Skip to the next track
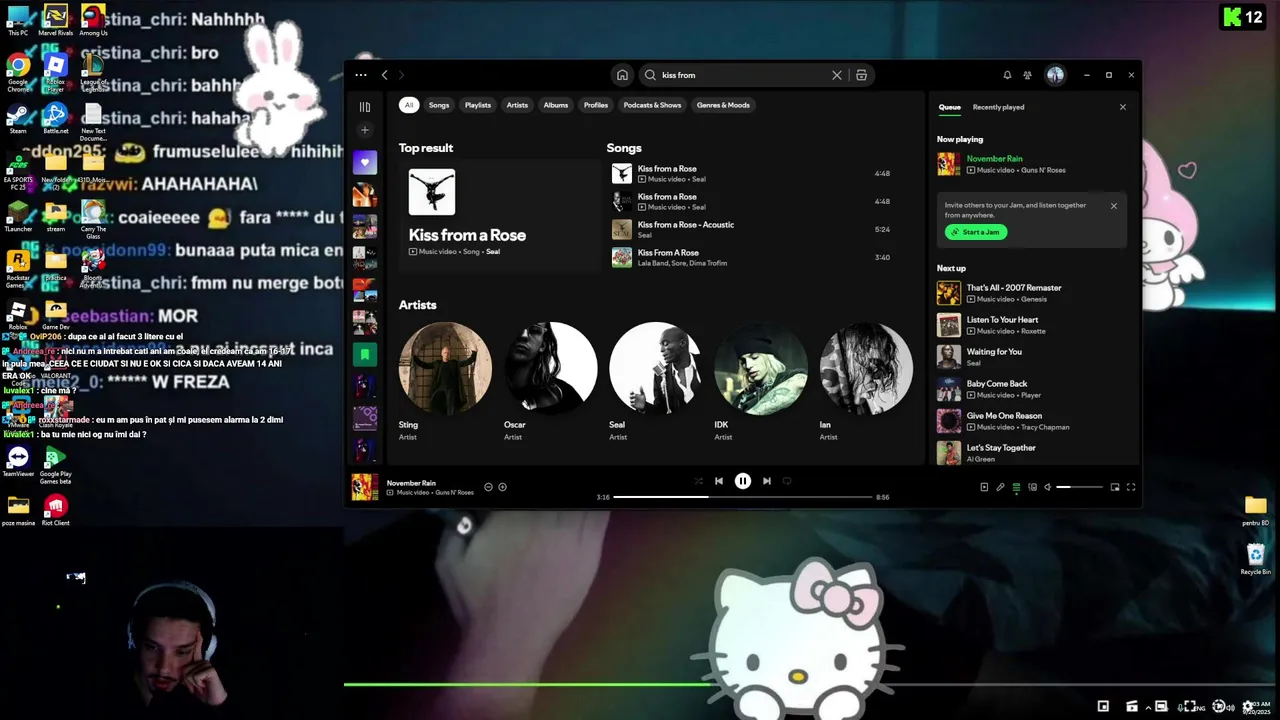This screenshot has height=720, width=1280. click(x=767, y=481)
